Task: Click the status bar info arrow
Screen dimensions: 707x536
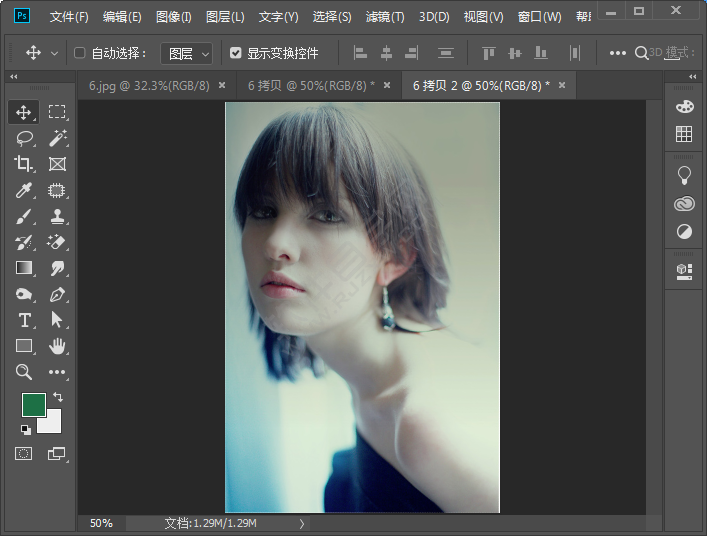Action: [x=302, y=523]
